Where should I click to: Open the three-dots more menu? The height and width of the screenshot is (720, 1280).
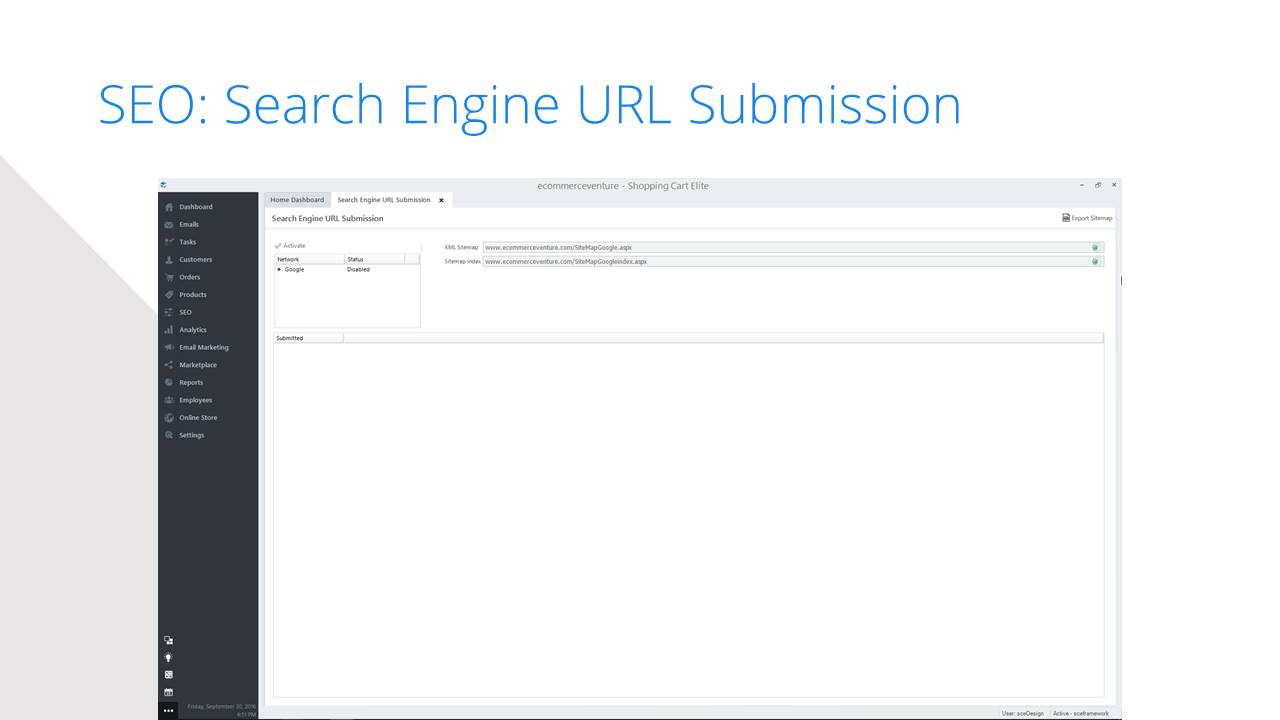[x=168, y=711]
